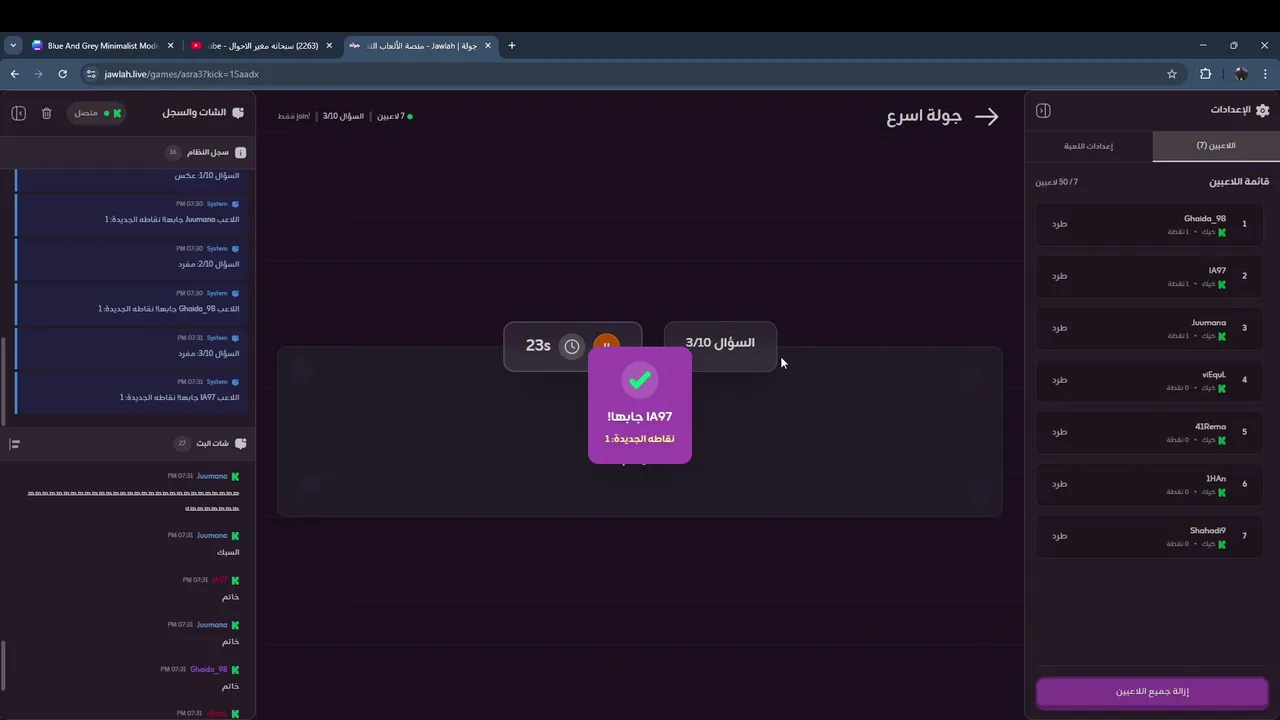This screenshot has height=720, width=1280.
Task: Click the السؤال 3/10 header indicator
Action: coord(343,116)
